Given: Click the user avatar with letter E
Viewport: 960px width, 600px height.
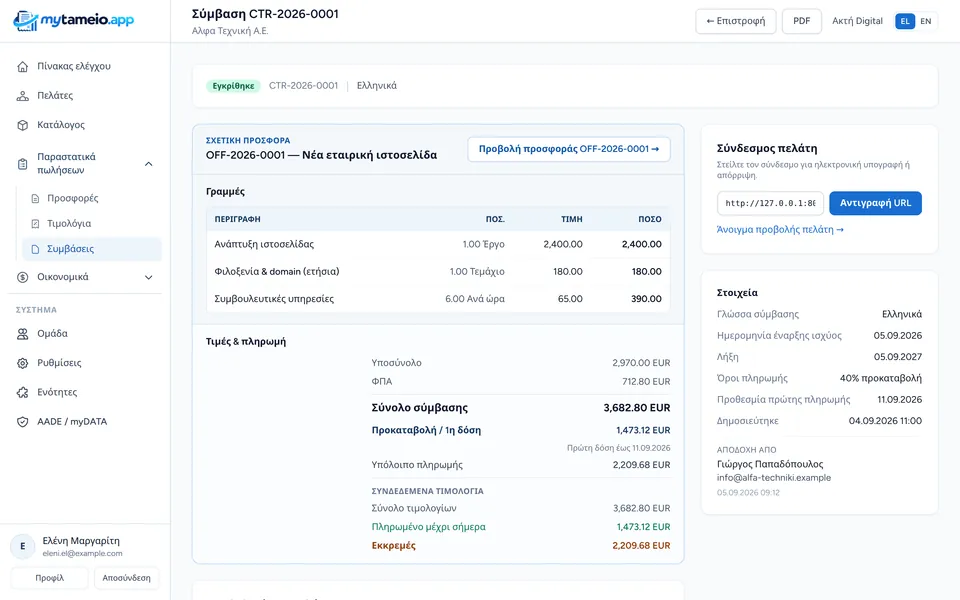Looking at the screenshot, I should [23, 546].
